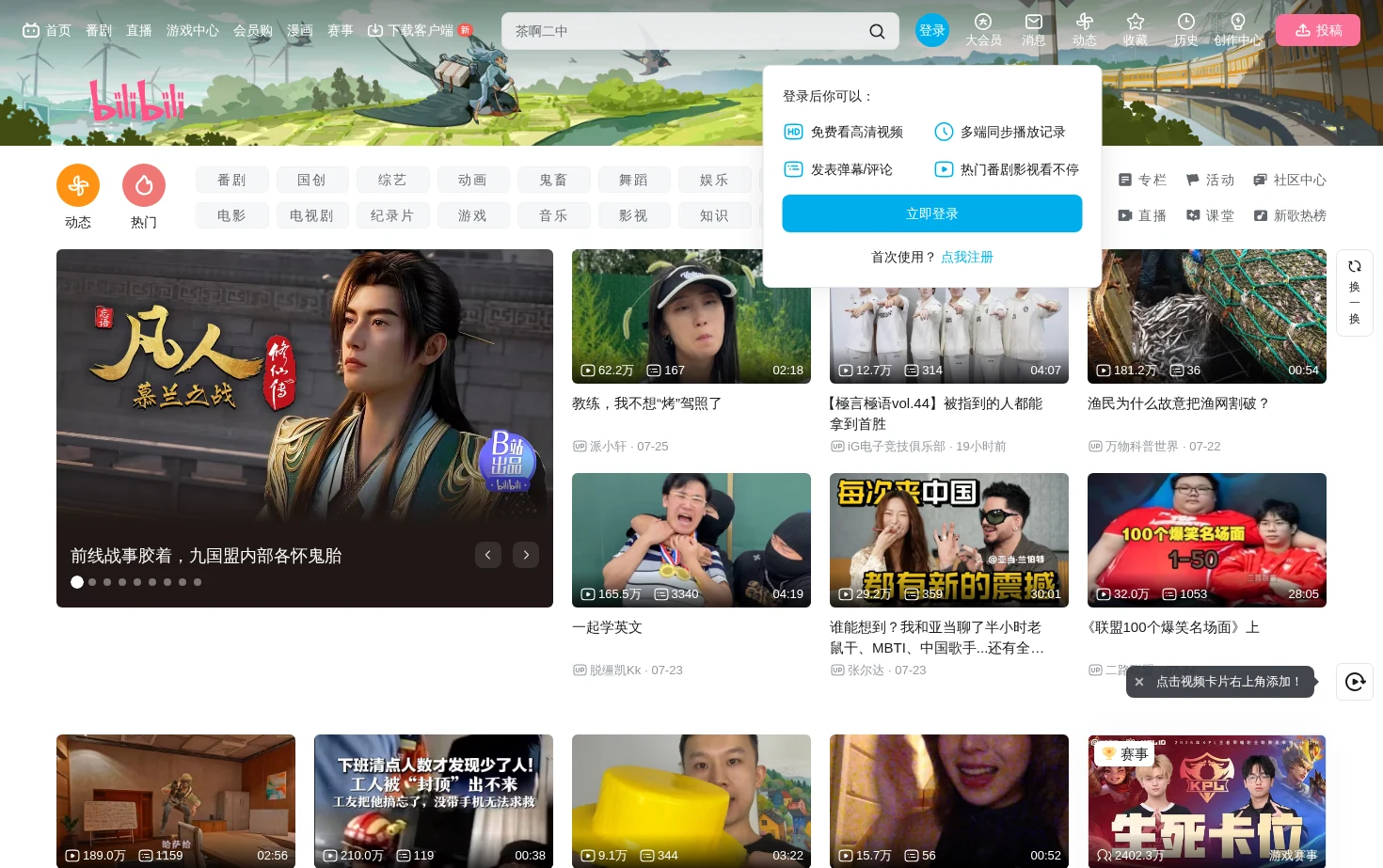Show next carousel banner
The image size is (1383, 868).
(x=526, y=555)
